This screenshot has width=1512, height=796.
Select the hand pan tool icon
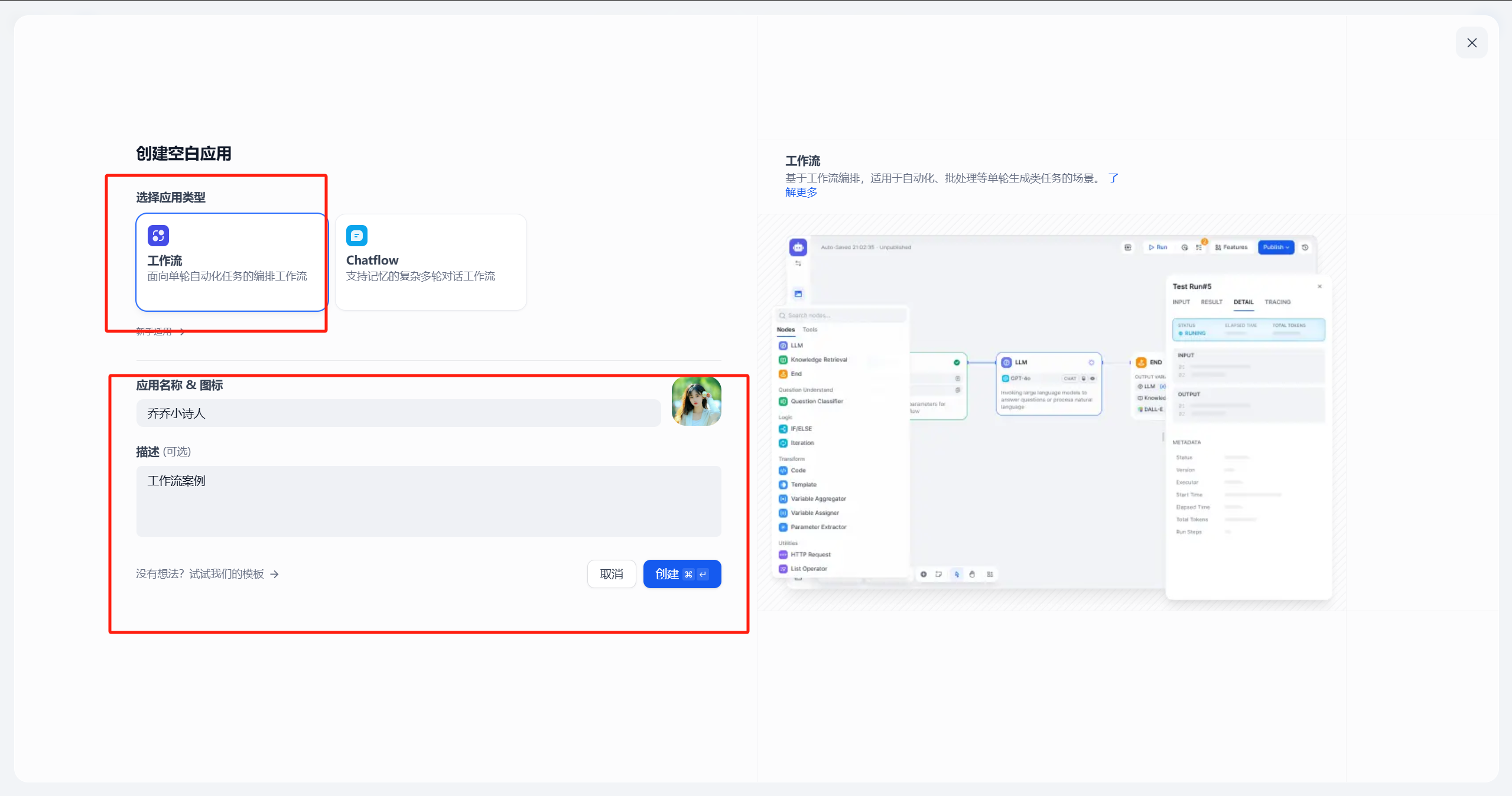(972, 574)
